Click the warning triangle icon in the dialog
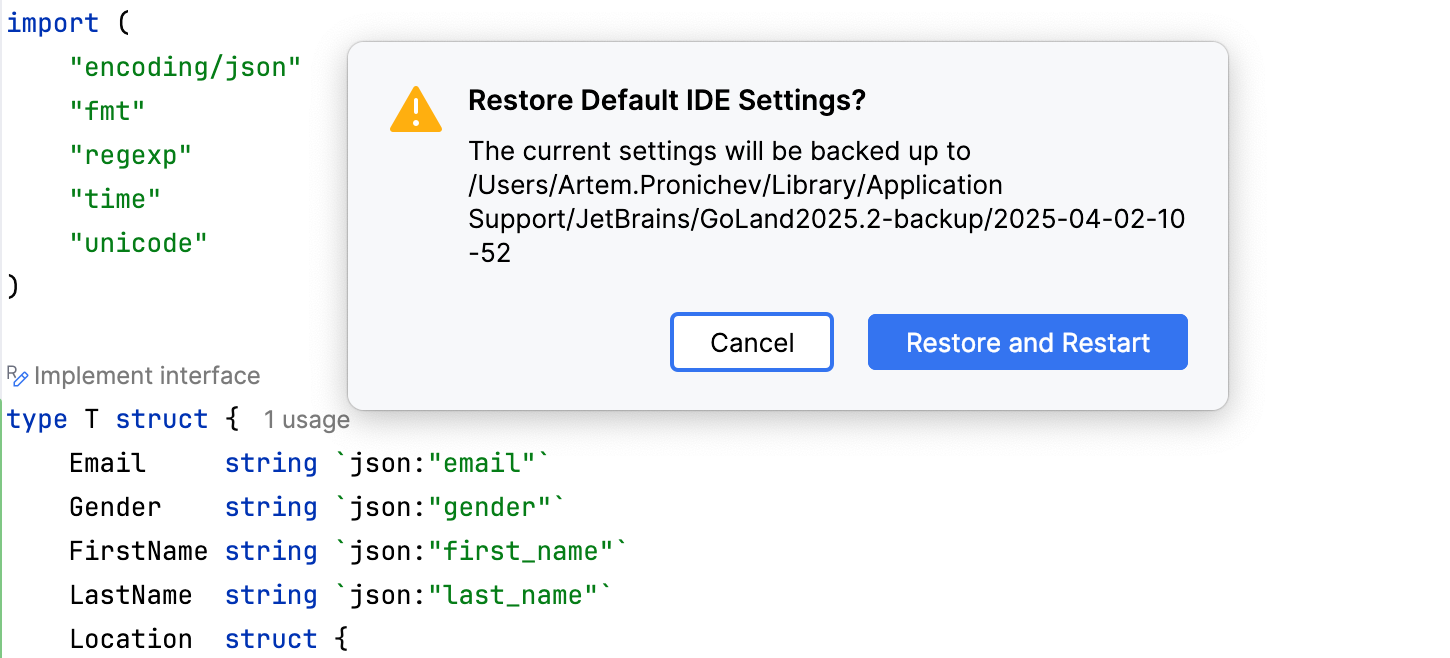Screen dimensions: 1450x658 [416, 106]
